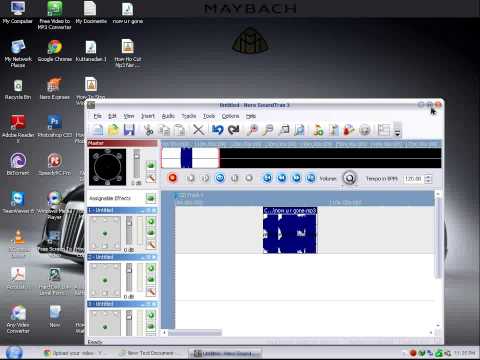Toggle the blue loop playback button
The height and width of the screenshot is (360, 480).
coord(220,178)
